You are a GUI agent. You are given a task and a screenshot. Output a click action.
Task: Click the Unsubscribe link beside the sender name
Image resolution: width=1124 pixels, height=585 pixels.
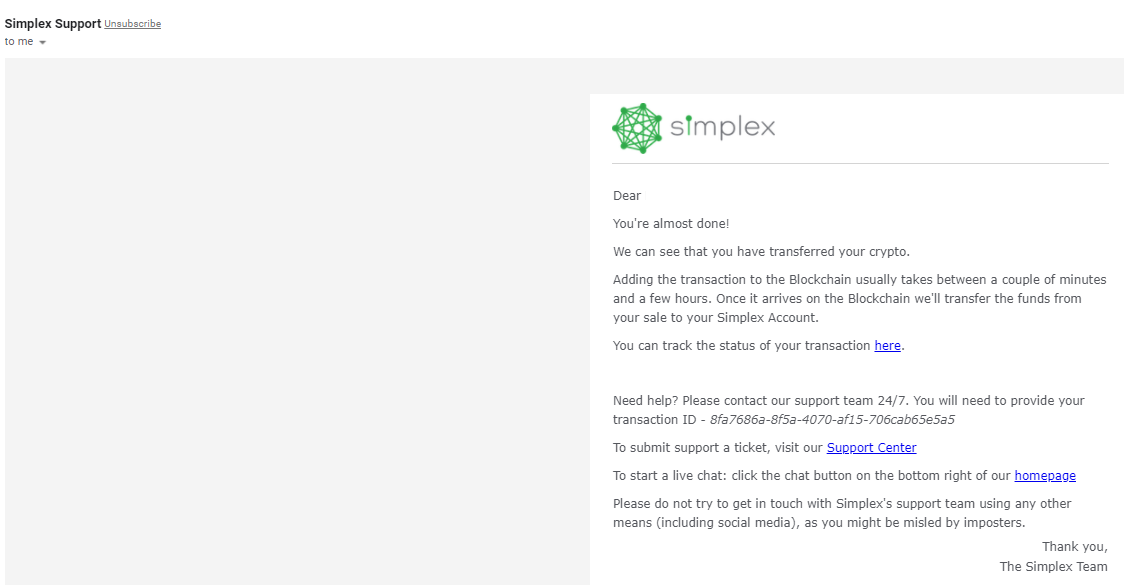133,23
